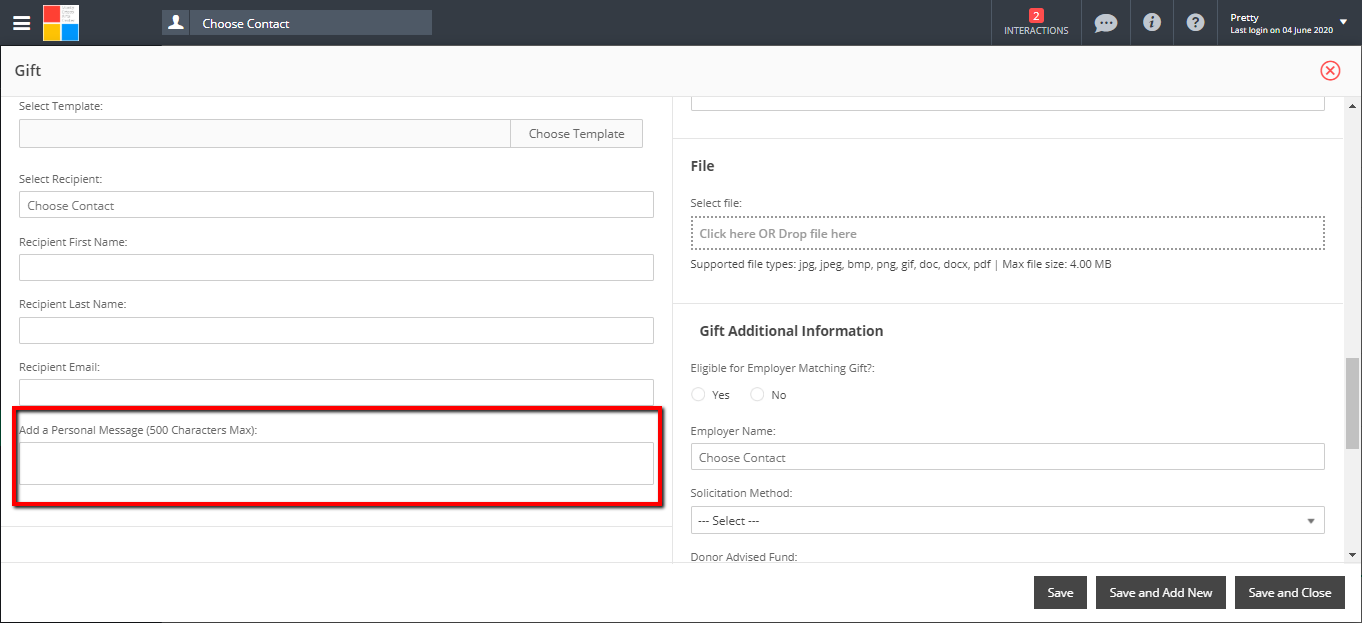
Task: Click the person icon beside Choose Contact
Action: pyautogui.click(x=176, y=23)
